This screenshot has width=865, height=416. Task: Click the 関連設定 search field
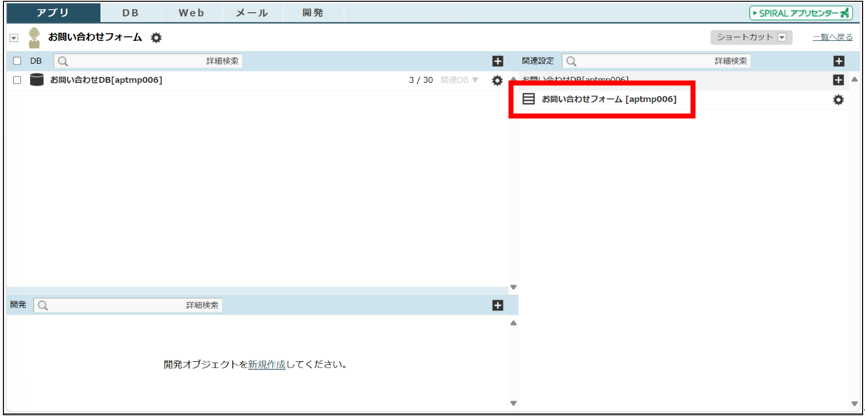[x=656, y=61]
